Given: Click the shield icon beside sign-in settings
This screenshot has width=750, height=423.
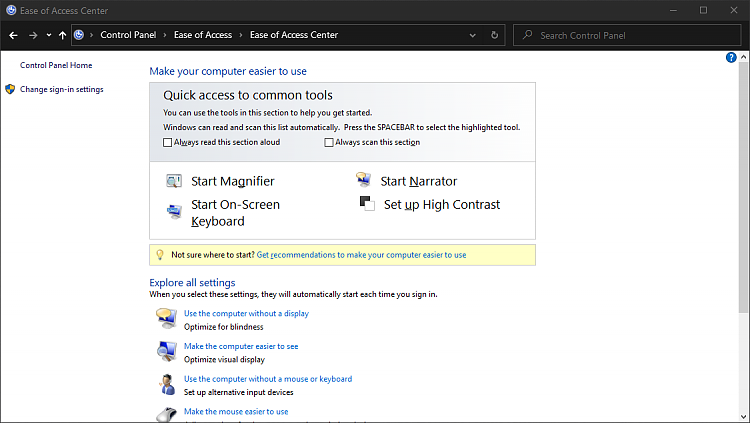Looking at the screenshot, I should pyautogui.click(x=10, y=89).
